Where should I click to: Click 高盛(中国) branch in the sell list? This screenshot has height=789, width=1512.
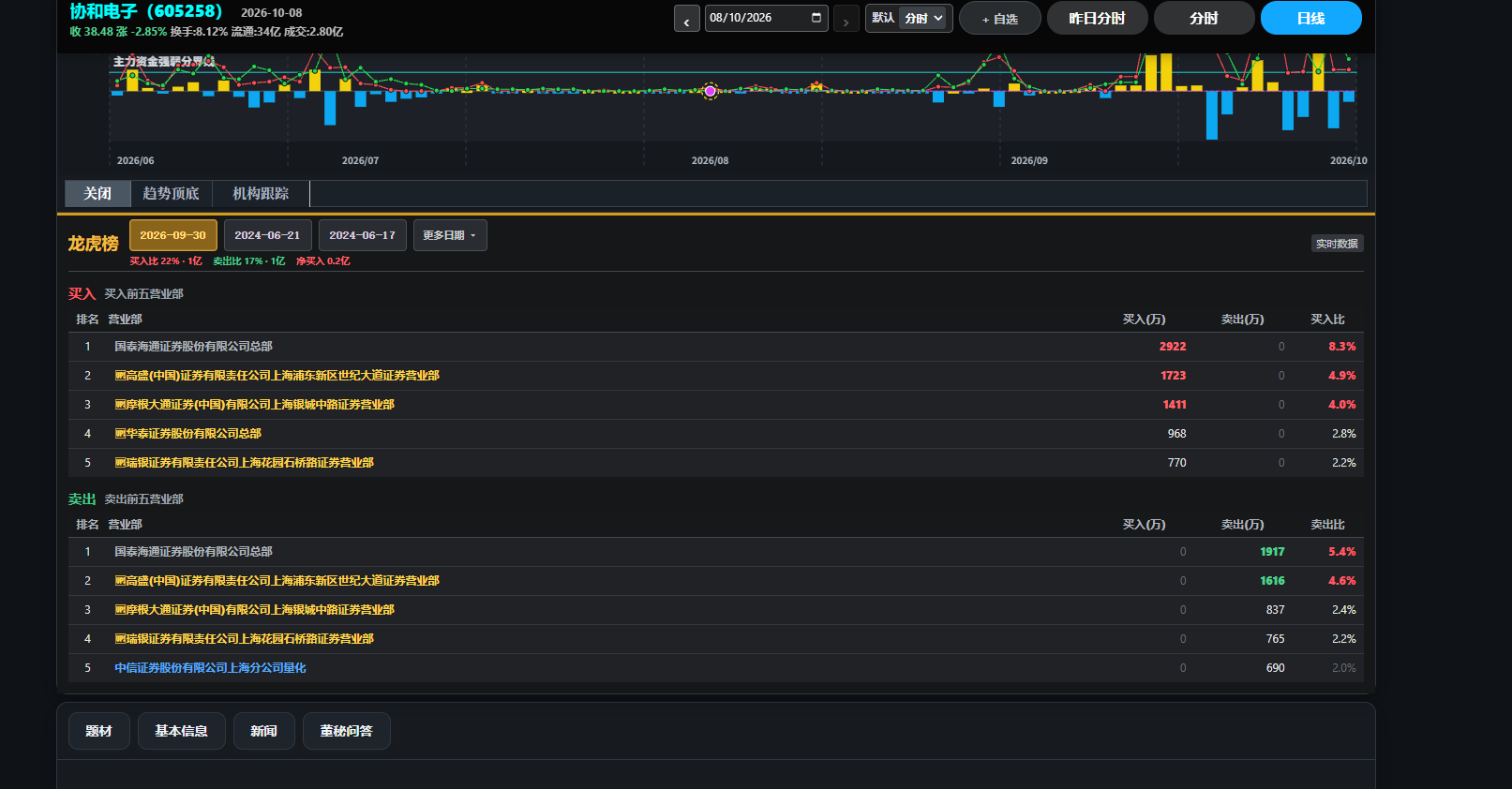277,581
